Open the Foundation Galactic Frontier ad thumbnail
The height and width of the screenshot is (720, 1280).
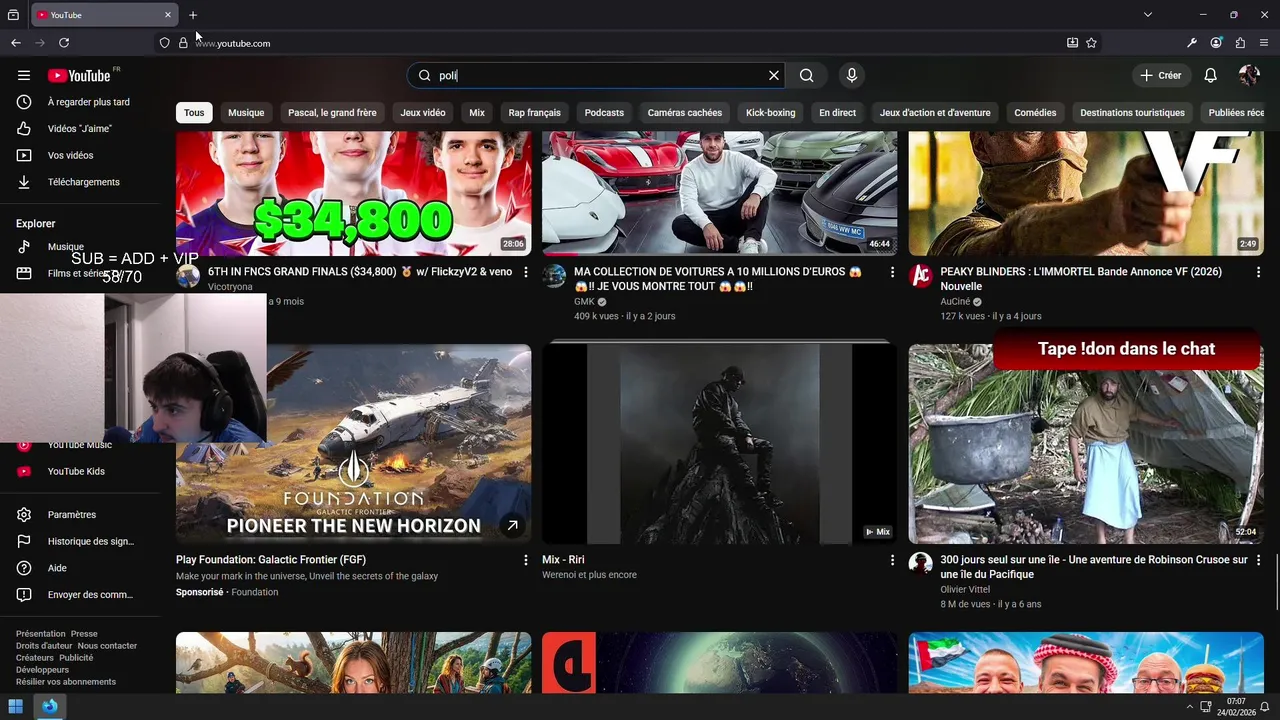(353, 443)
